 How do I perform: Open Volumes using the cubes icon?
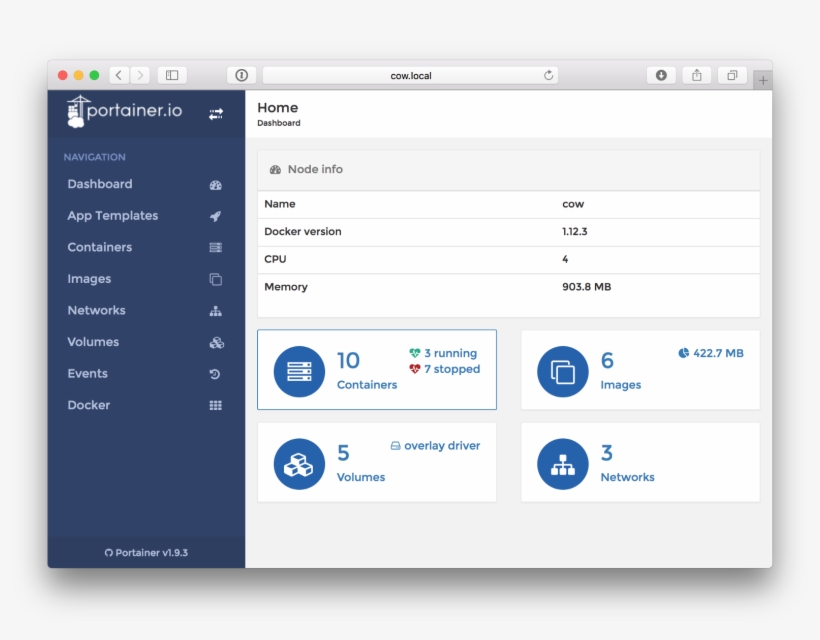(215, 342)
